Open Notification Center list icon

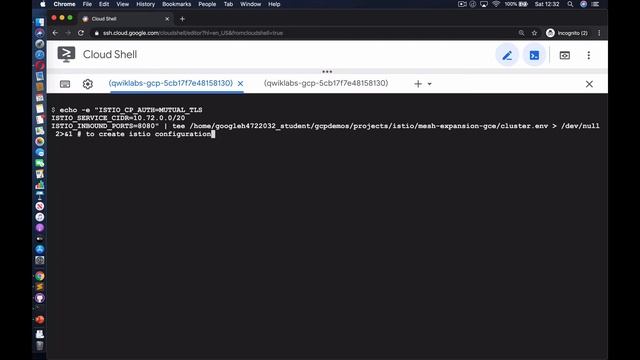[x=596, y=4]
